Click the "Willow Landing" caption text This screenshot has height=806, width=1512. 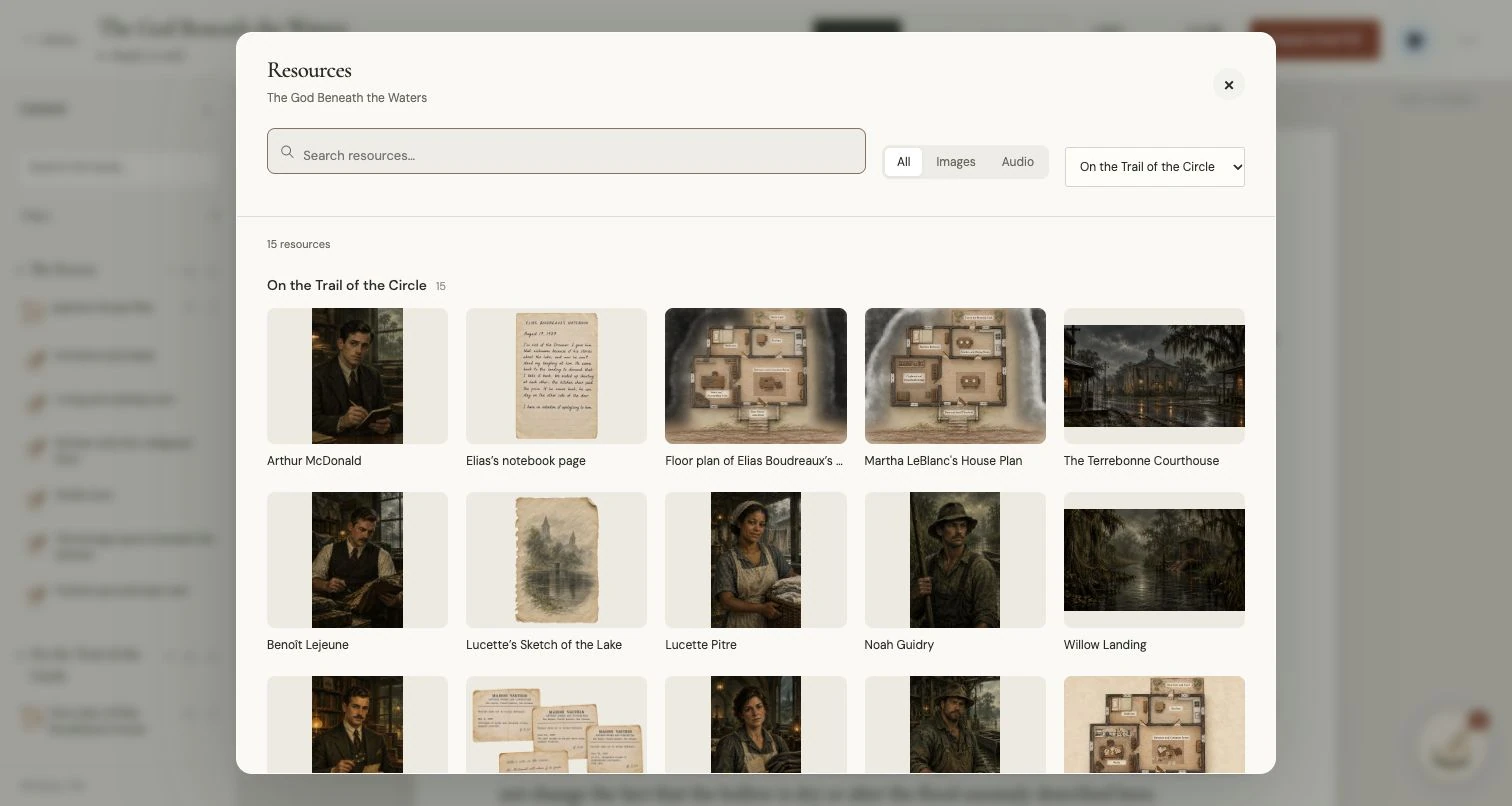coord(1105,645)
